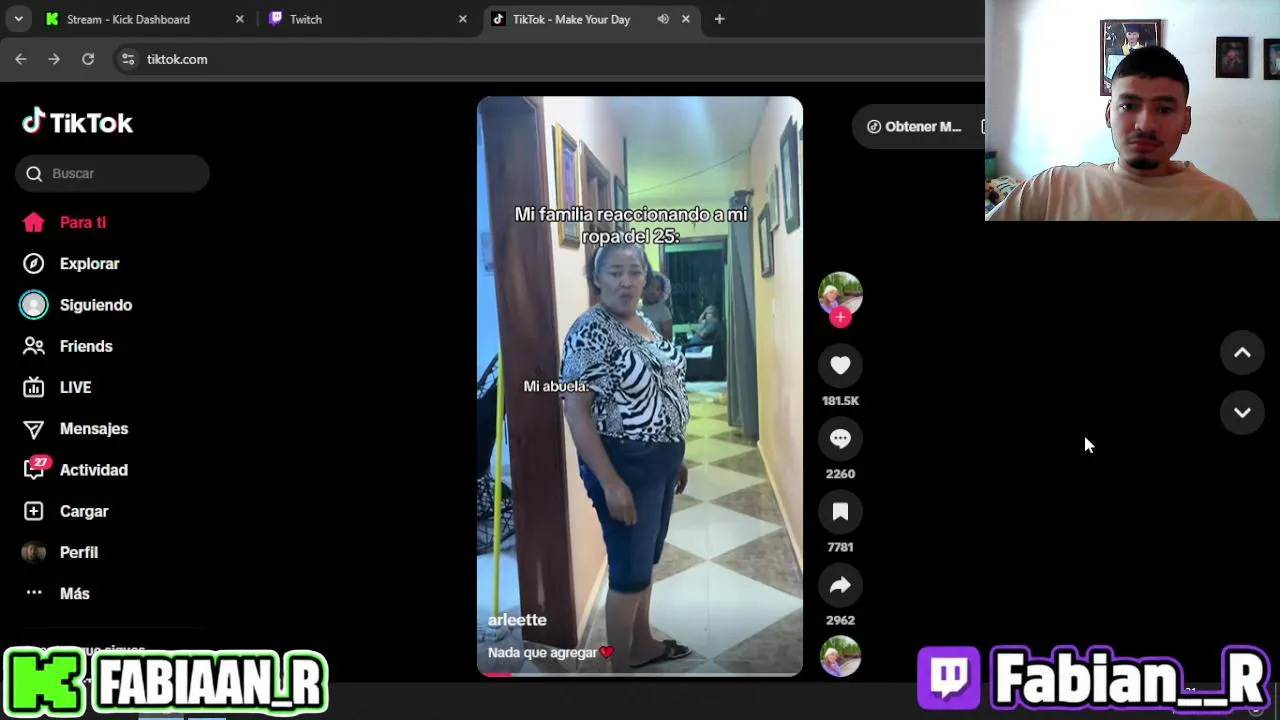Click the Buscar search field

coord(112,174)
